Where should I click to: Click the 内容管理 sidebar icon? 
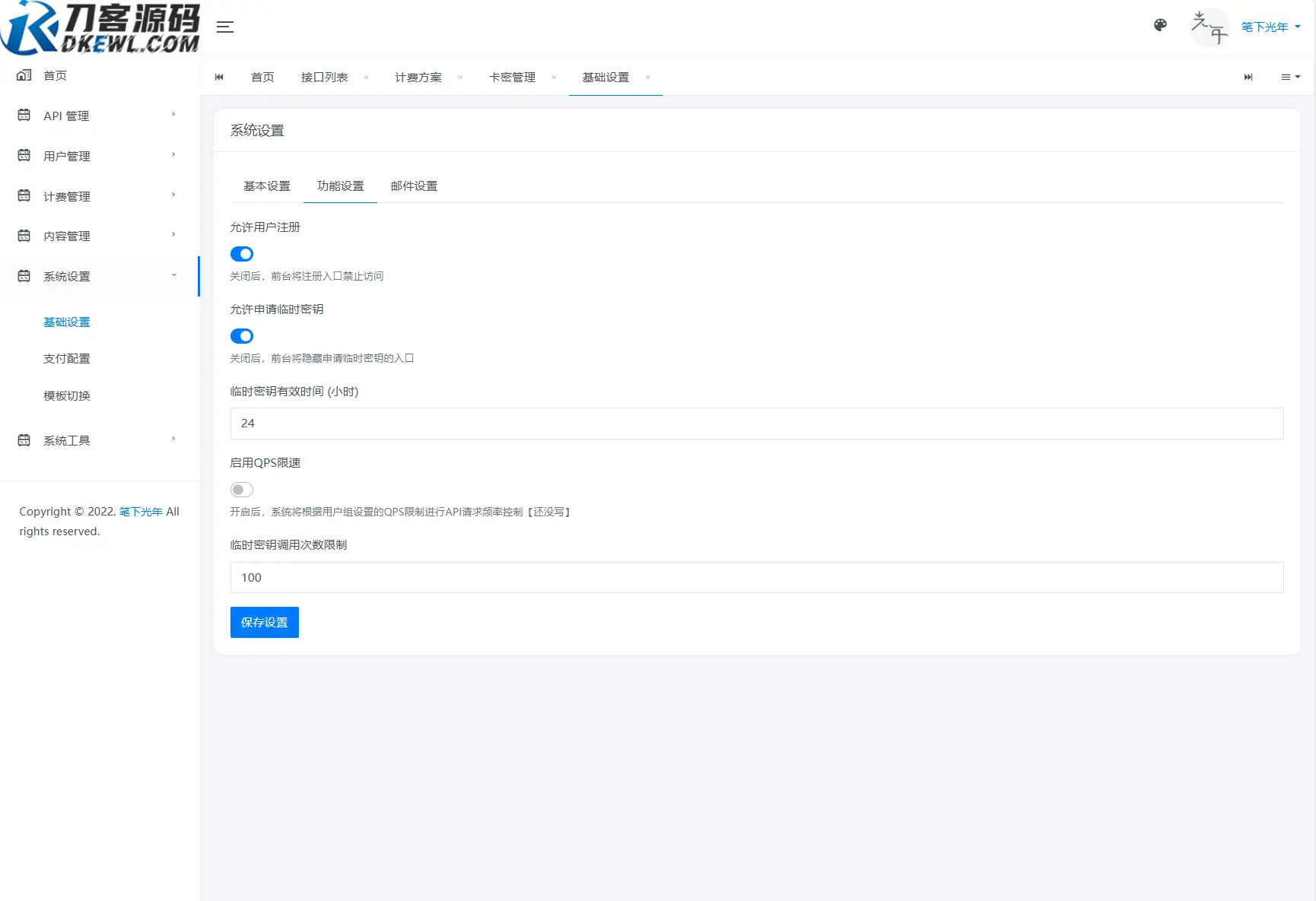pos(23,236)
